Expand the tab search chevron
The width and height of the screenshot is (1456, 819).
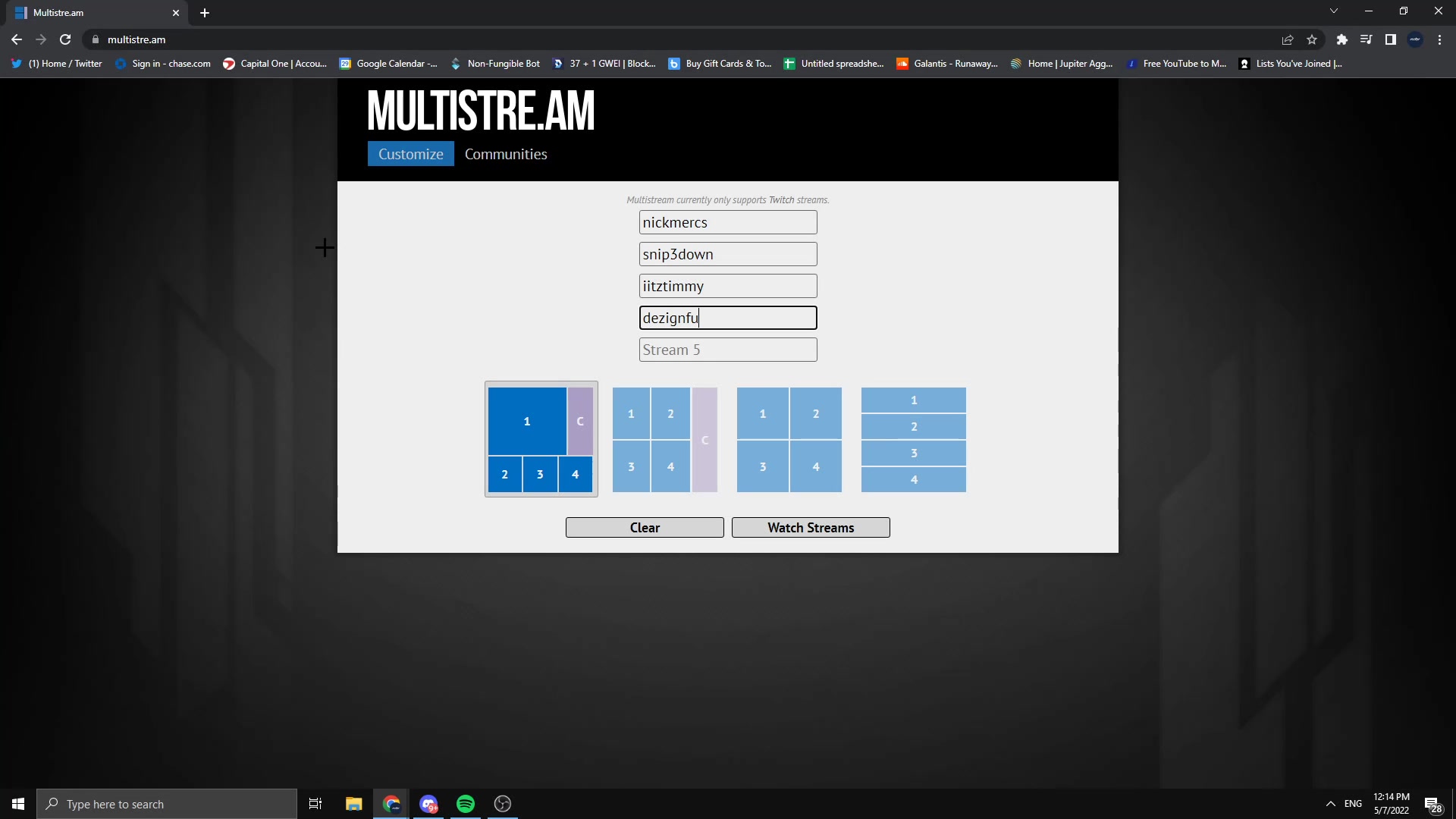point(1333,11)
